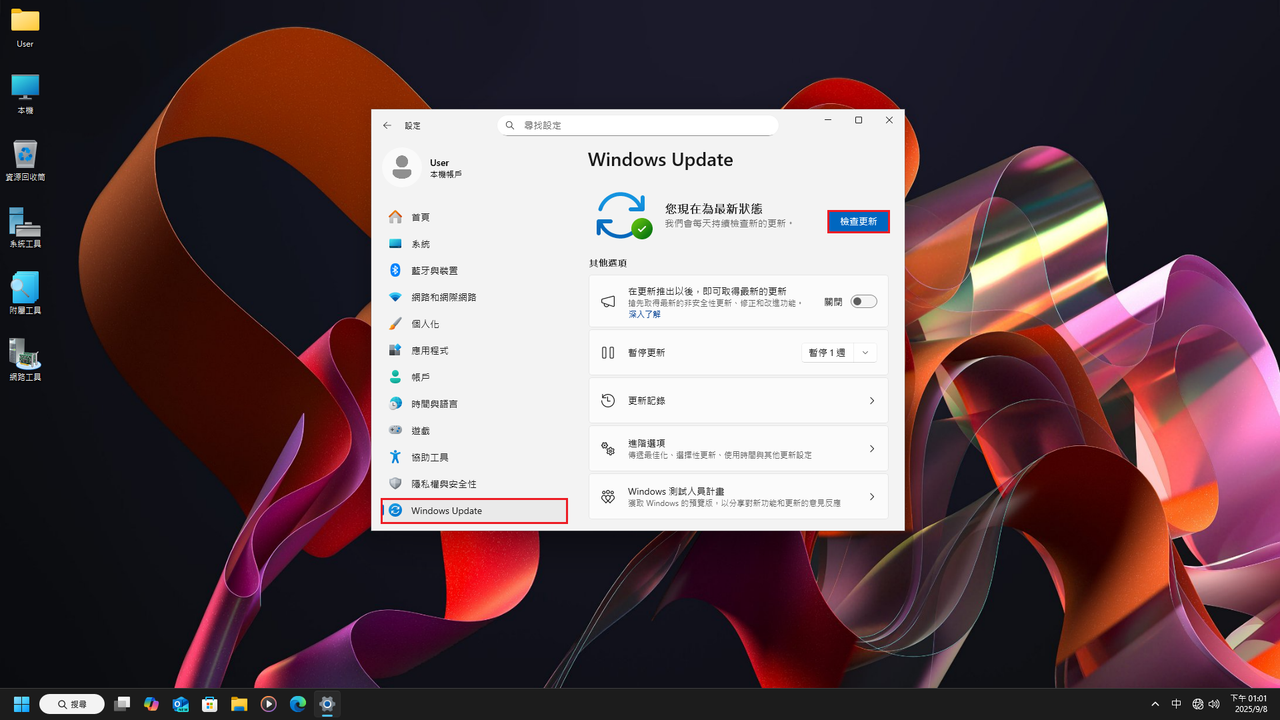Screen dimensions: 1280x720
Task: Open 藍牙與裝置 in the sidebar
Action: [x=474, y=270]
